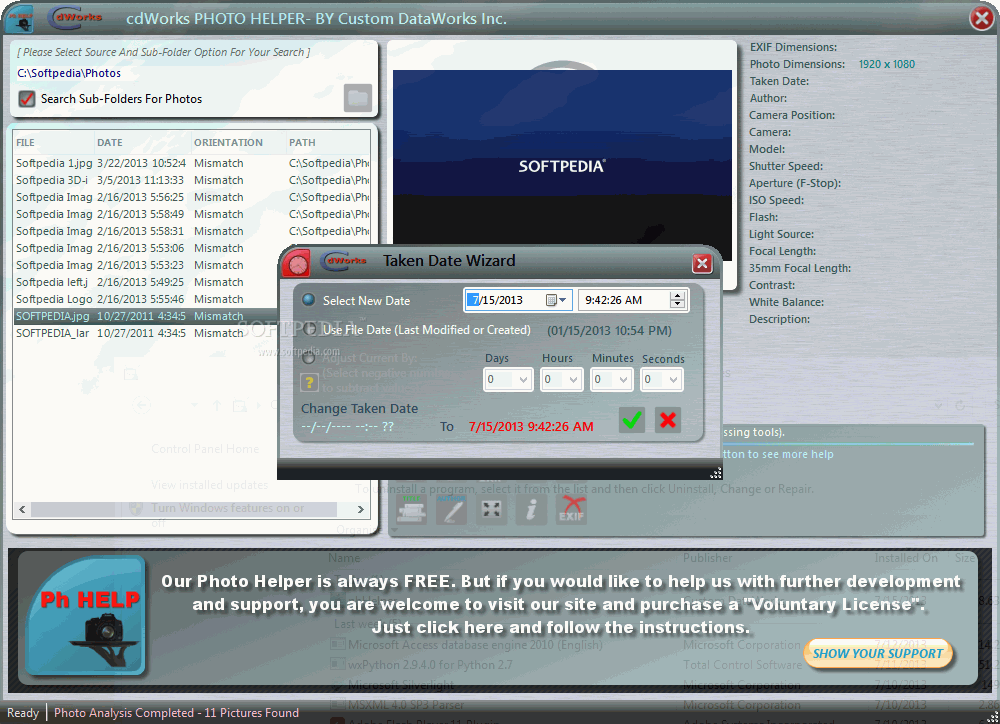Viewport: 1000px width, 724px height.
Task: Open the Hours dropdown
Action: coord(573,380)
